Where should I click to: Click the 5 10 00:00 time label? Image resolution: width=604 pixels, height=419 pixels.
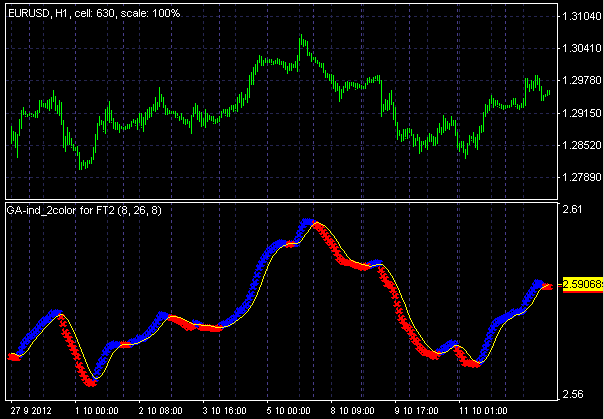point(289,411)
